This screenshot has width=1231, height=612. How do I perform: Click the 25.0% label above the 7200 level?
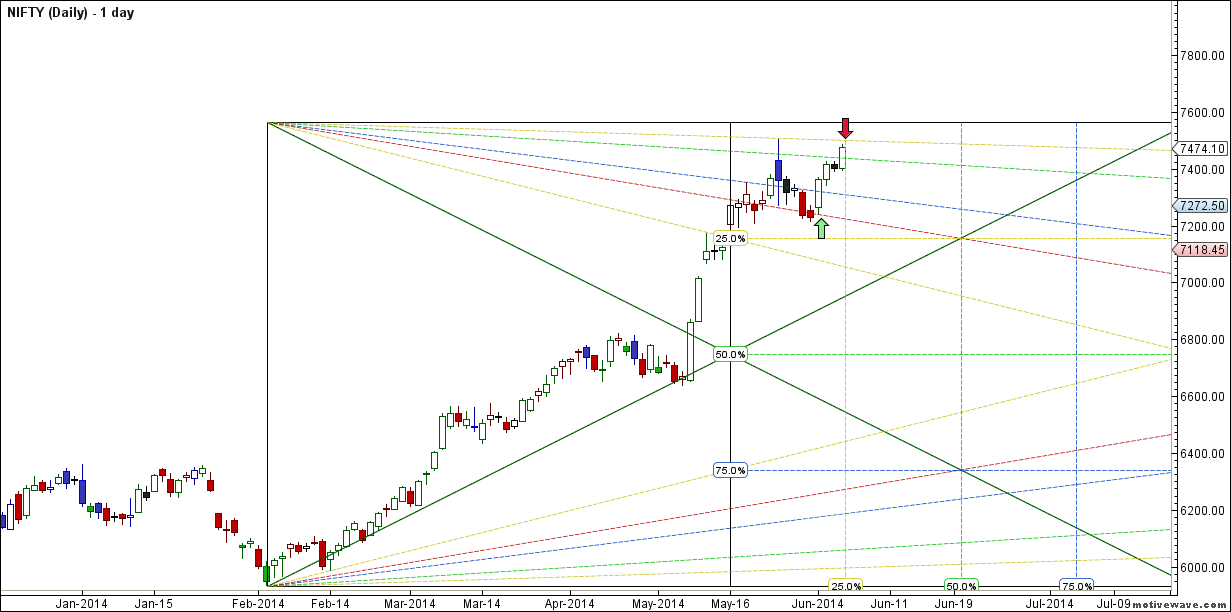point(731,238)
